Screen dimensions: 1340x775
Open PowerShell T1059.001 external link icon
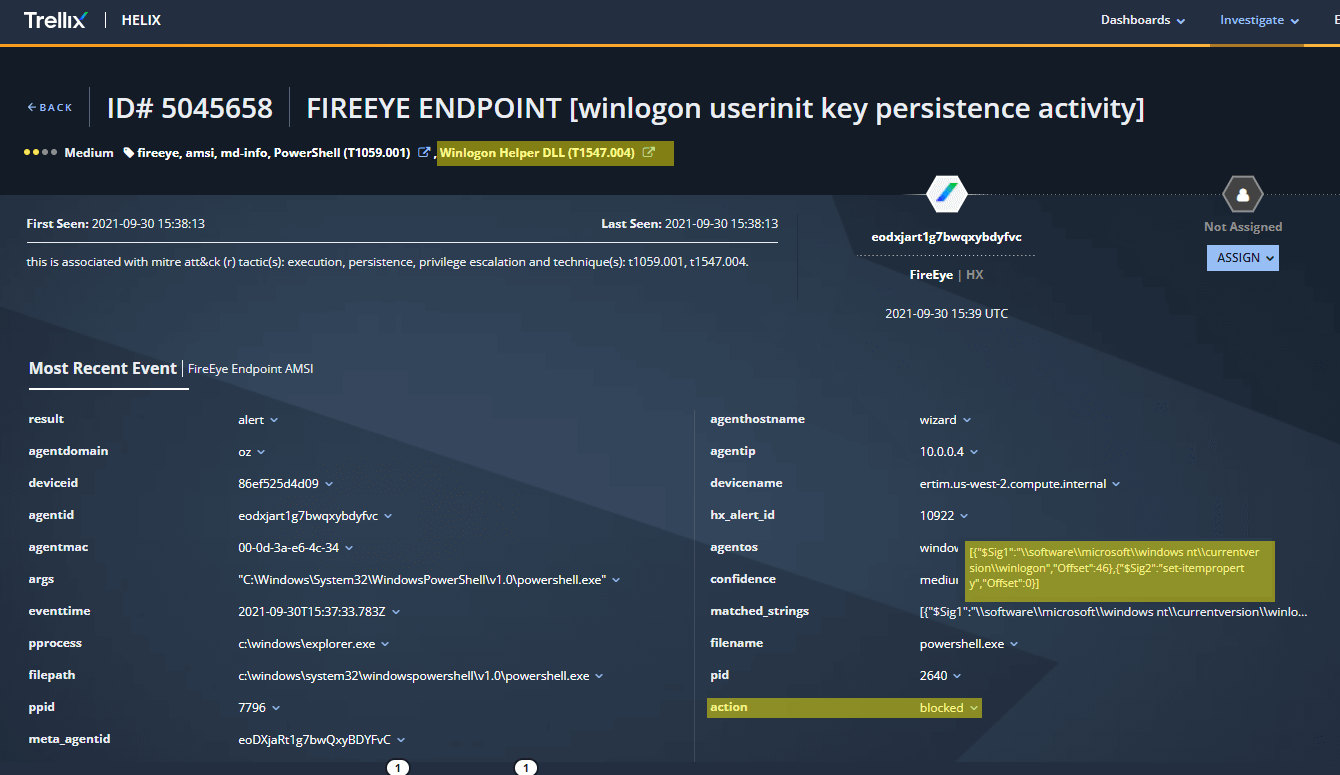click(x=424, y=153)
